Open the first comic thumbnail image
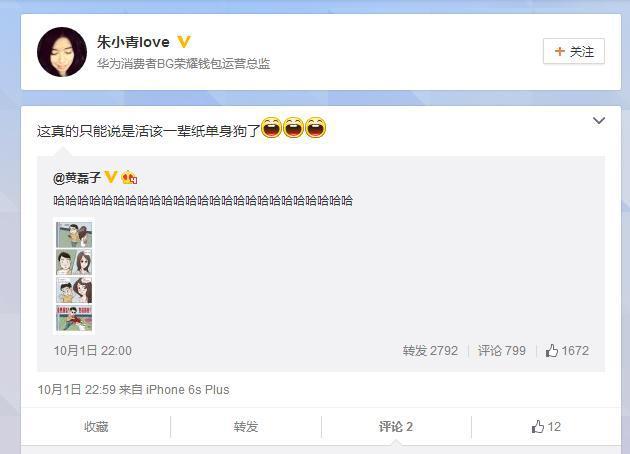The height and width of the screenshot is (454, 630). coord(74,235)
